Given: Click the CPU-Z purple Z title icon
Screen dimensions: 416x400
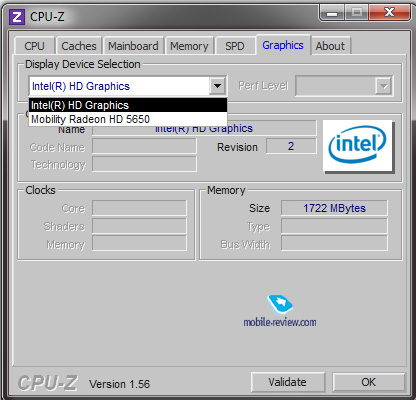Looking at the screenshot, I should tap(17, 17).
